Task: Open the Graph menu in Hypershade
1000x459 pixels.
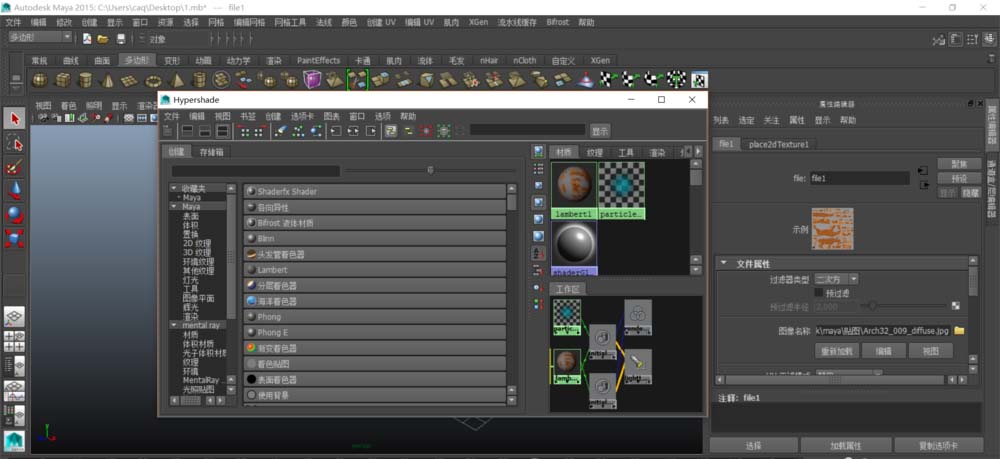Action: [x=332, y=117]
